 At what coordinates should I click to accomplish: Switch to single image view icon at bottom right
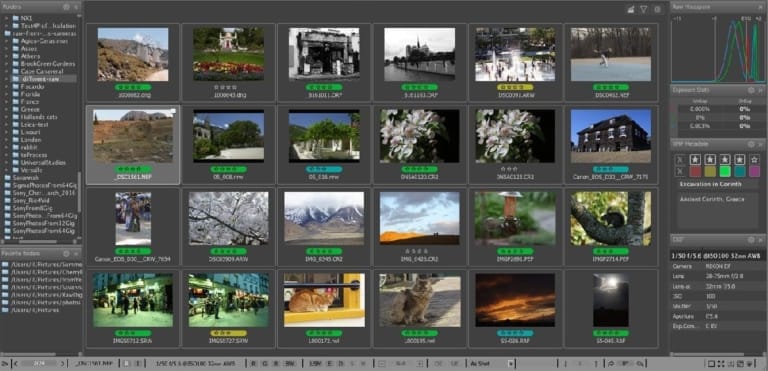(x=711, y=364)
